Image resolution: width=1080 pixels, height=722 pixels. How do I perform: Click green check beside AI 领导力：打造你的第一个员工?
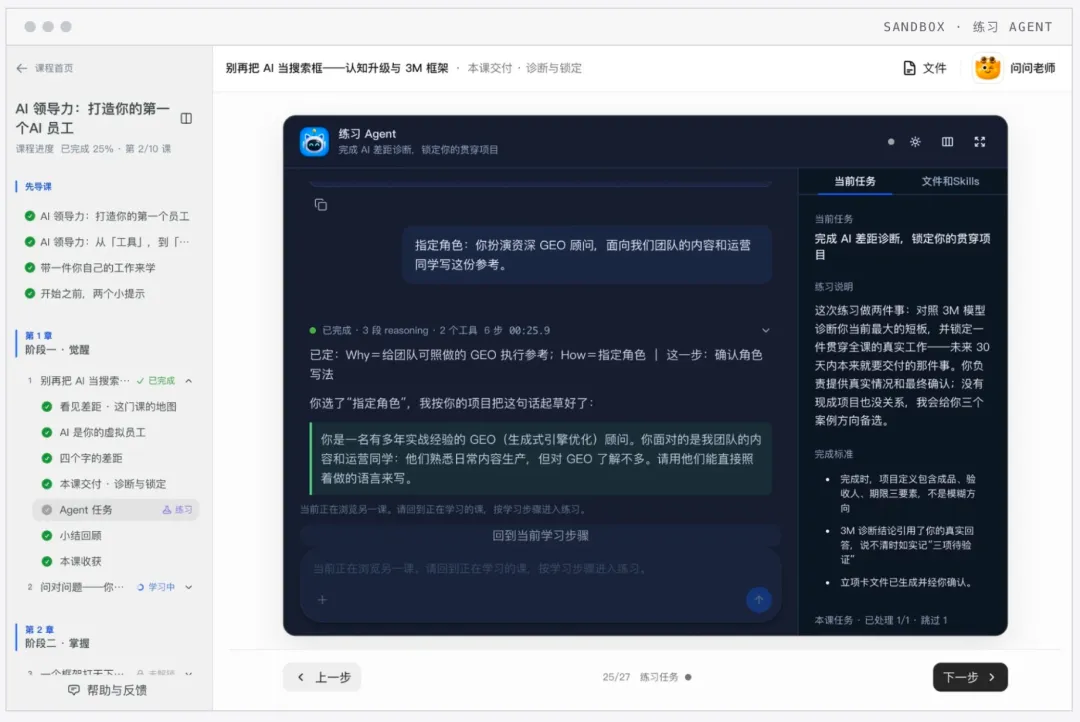pos(30,216)
